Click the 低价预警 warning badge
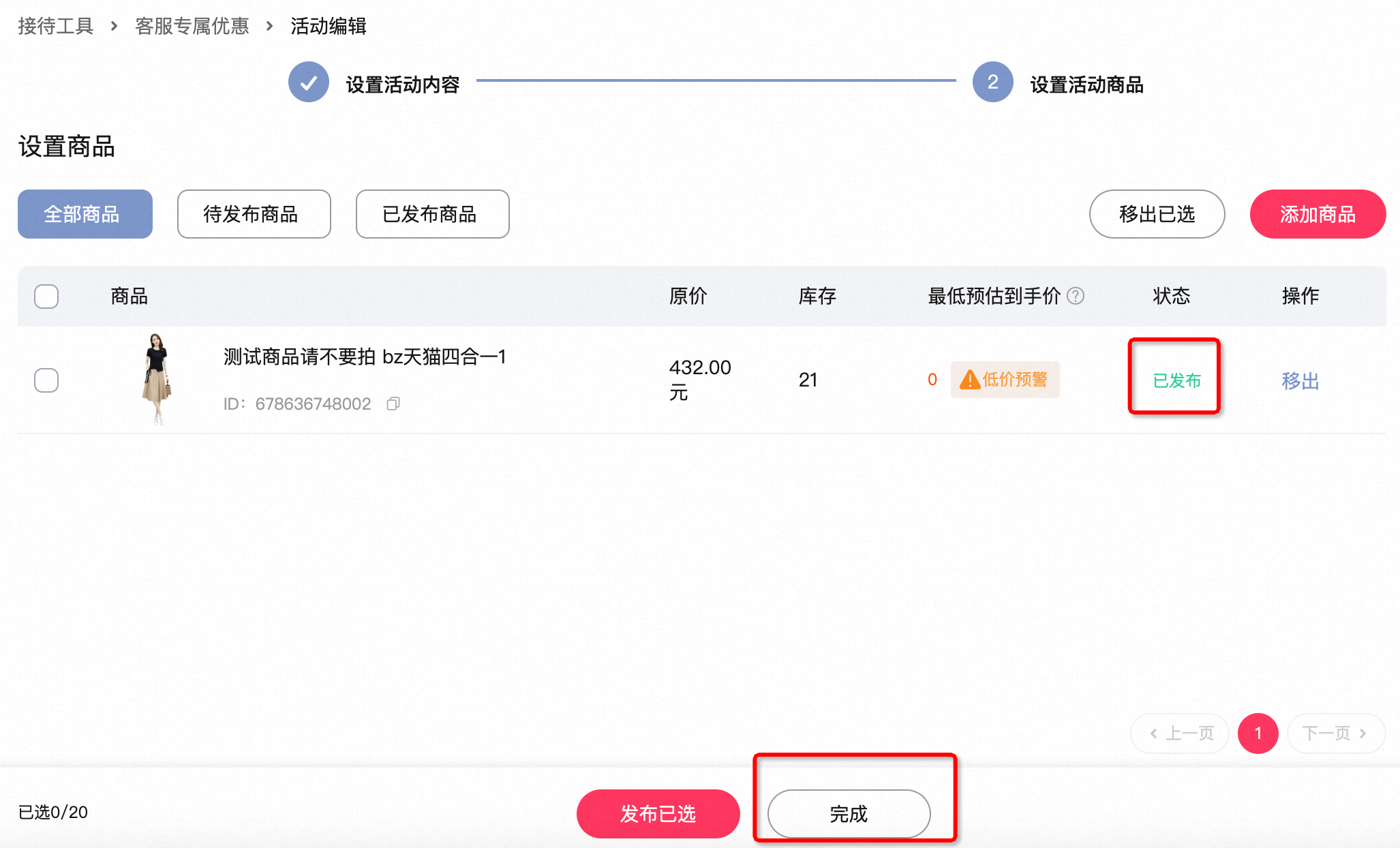 click(x=1005, y=380)
